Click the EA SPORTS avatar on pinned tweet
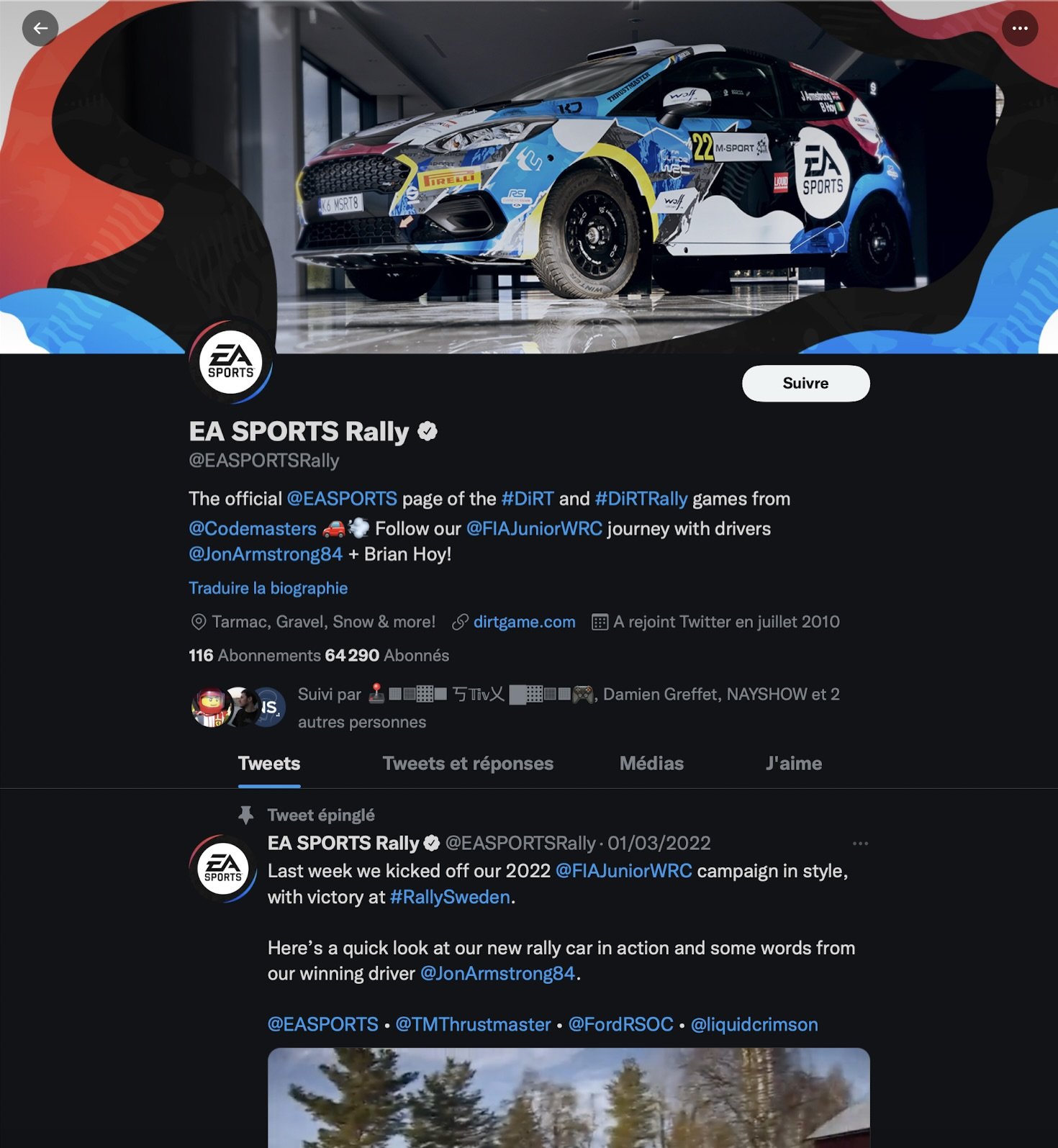Viewport: 1058px width, 1148px height. [223, 868]
